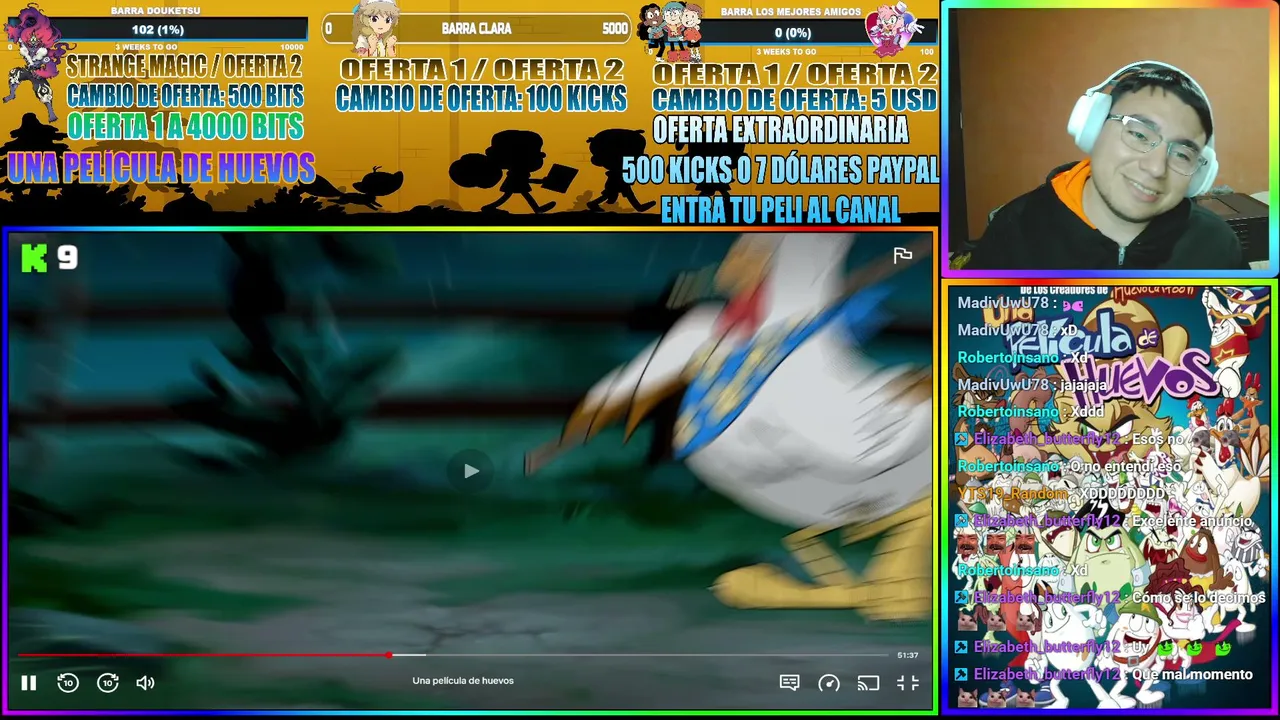
Task: Click "500 KICKS O 7 DÓLARES PAYPAL" text
Action: click(x=780, y=171)
